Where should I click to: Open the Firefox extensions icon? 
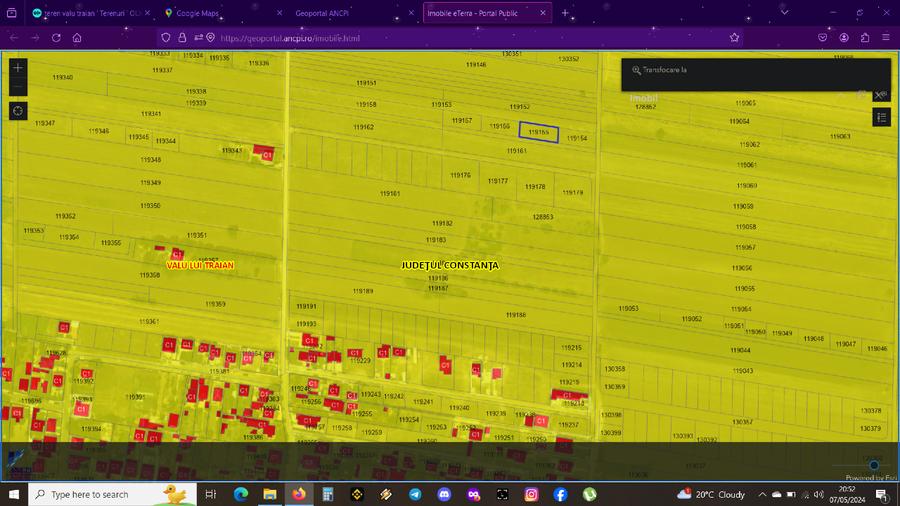click(865, 38)
